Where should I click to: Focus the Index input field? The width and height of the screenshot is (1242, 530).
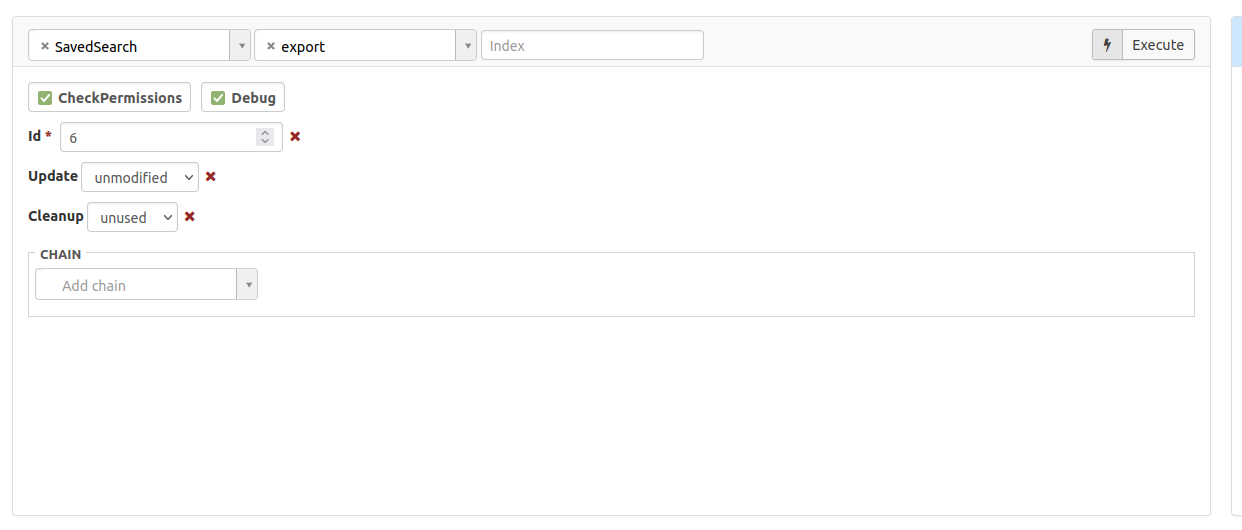click(592, 46)
